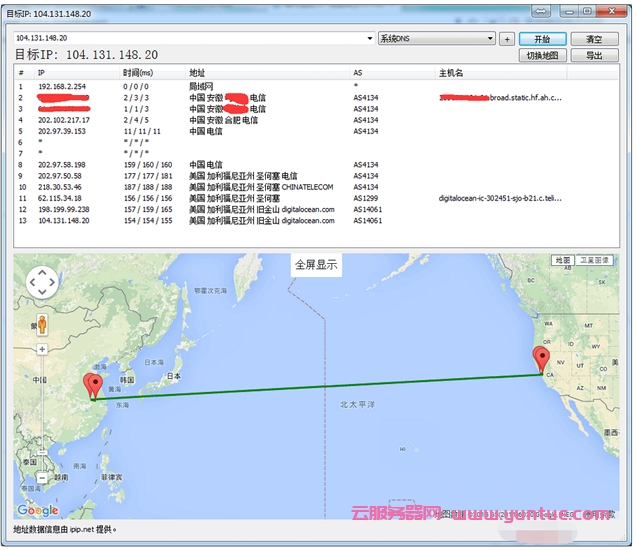The image size is (637, 550).
Task: Select hop 13 row 104.131.148.20
Action: tap(200, 221)
